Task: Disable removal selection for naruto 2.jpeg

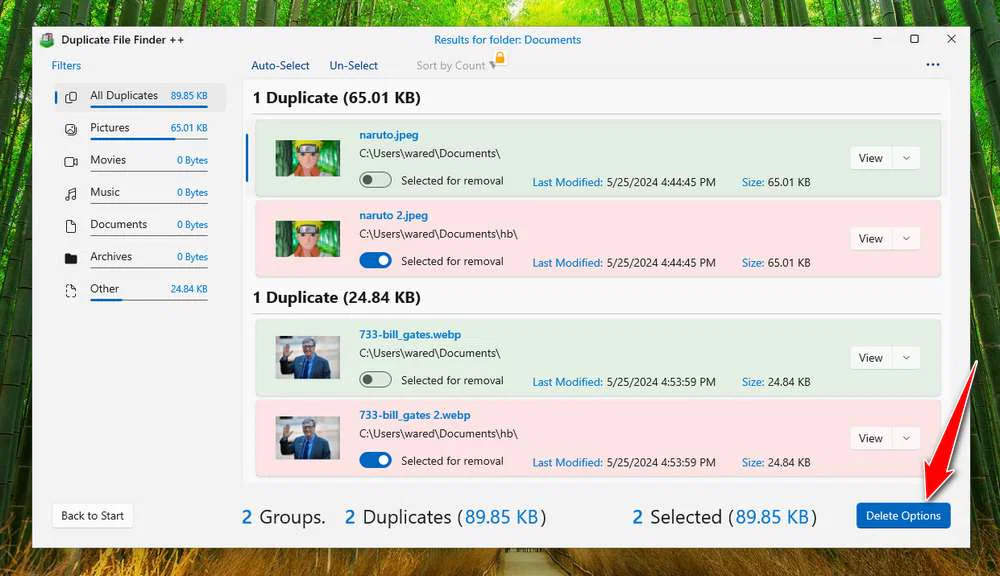Action: (x=375, y=260)
